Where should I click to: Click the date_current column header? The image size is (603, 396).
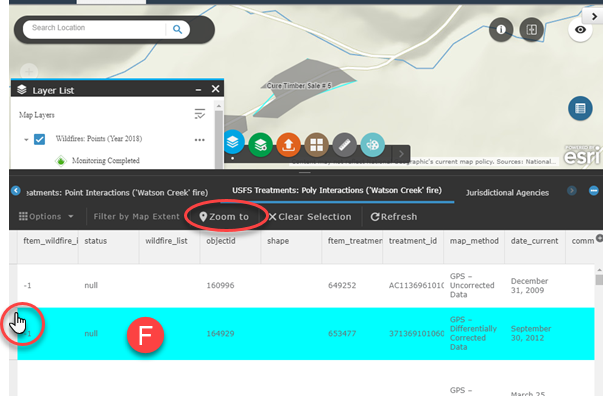point(535,246)
